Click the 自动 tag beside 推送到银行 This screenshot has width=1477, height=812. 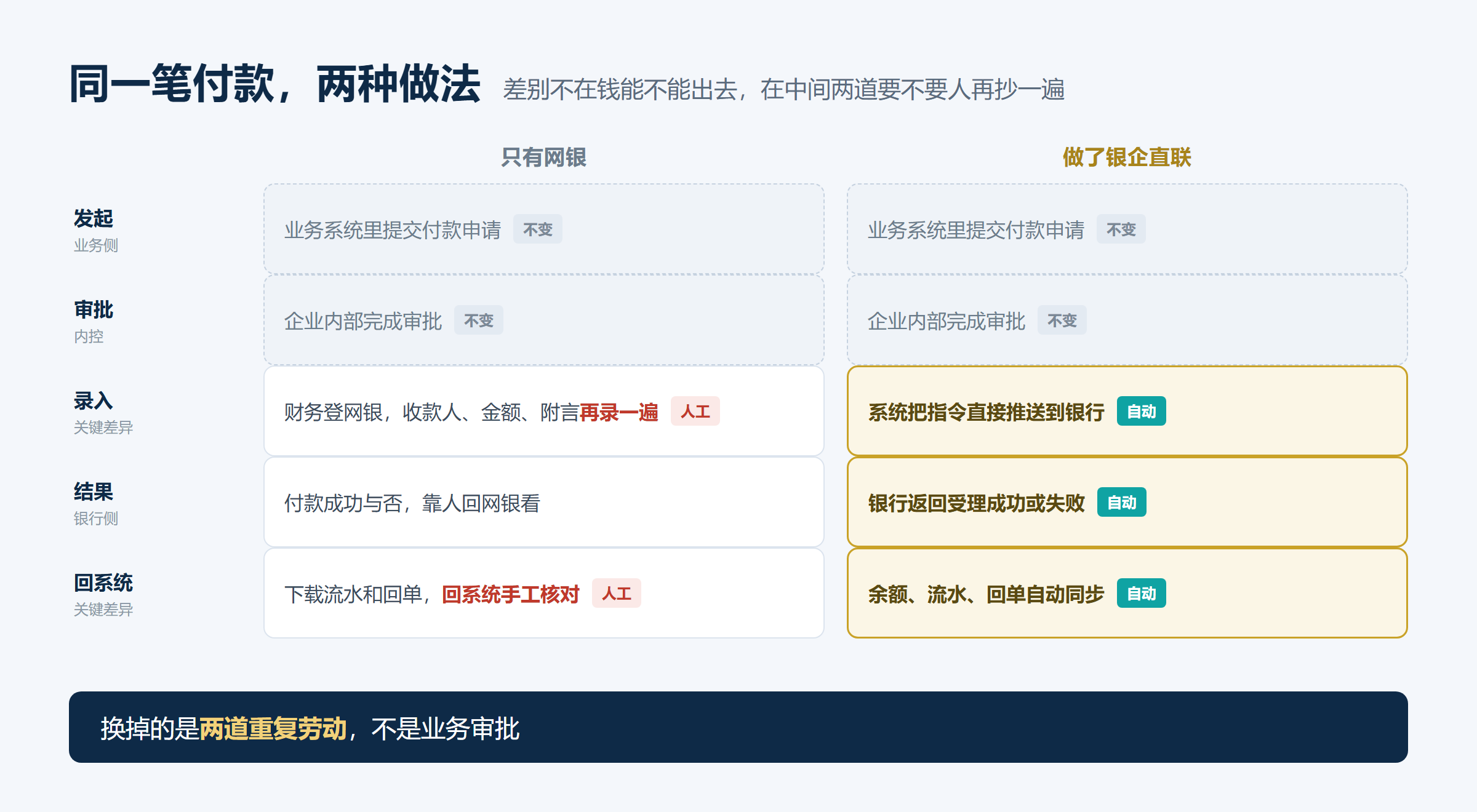(1142, 411)
